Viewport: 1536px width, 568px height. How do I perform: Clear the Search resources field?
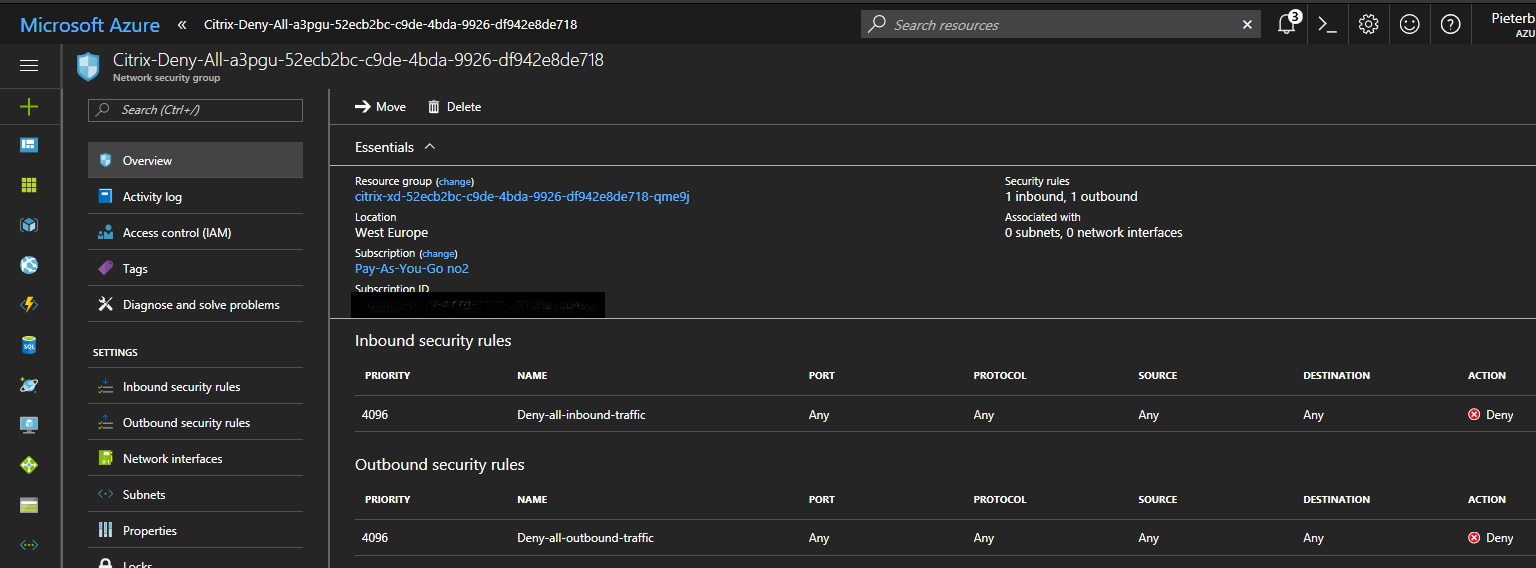tap(1247, 25)
